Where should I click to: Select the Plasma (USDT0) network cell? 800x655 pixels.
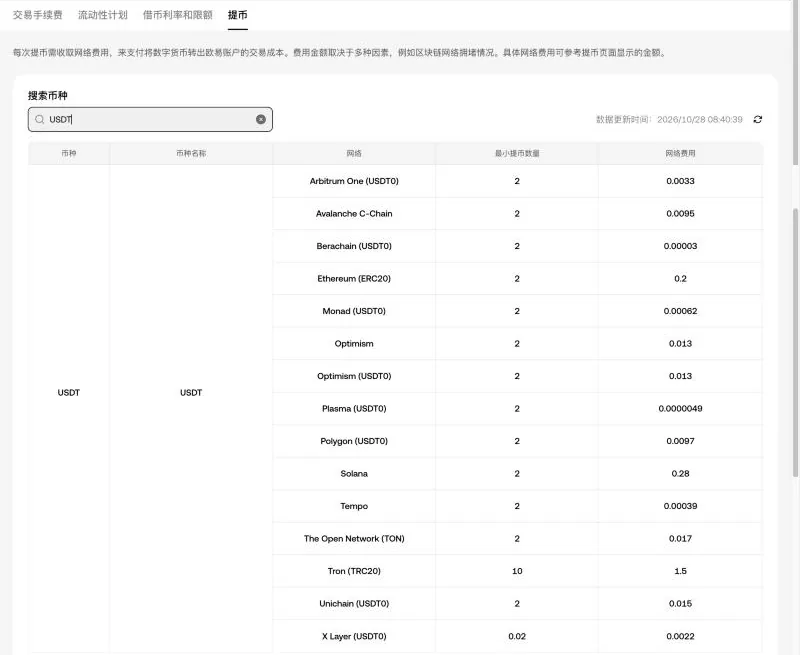coord(354,409)
